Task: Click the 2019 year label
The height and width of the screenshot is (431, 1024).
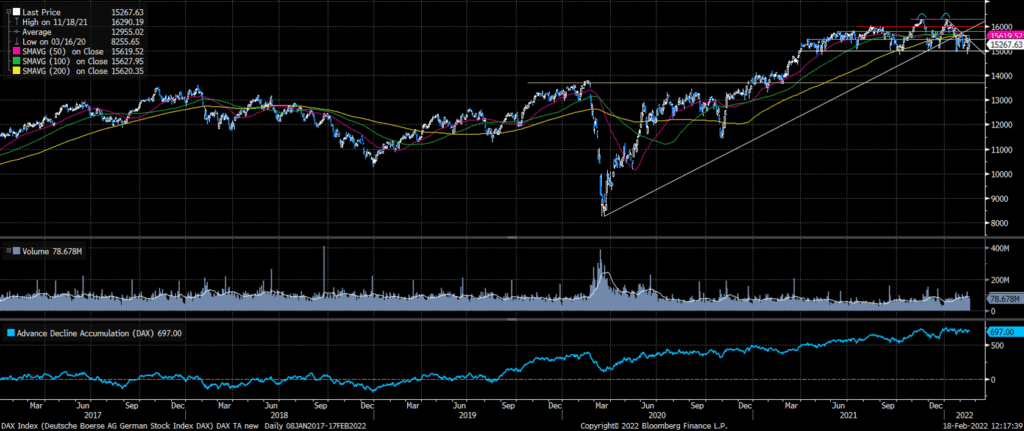Action: point(468,413)
